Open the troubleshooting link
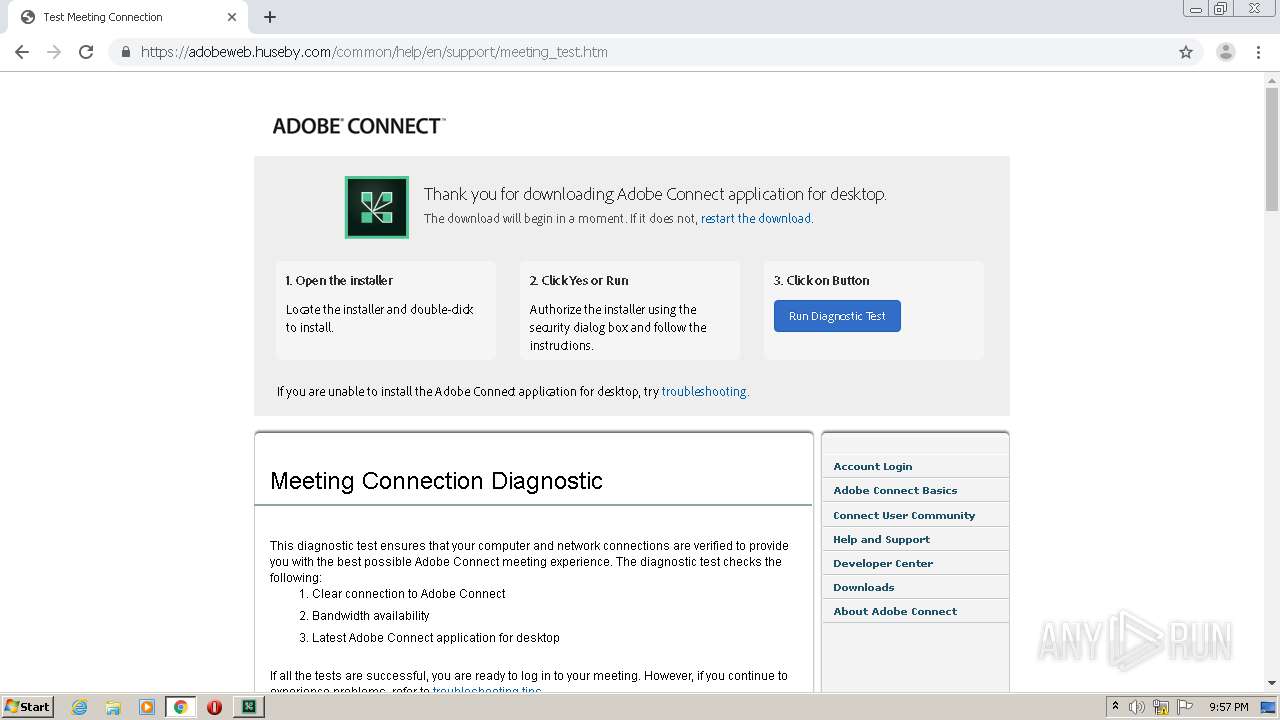 pyautogui.click(x=703, y=391)
